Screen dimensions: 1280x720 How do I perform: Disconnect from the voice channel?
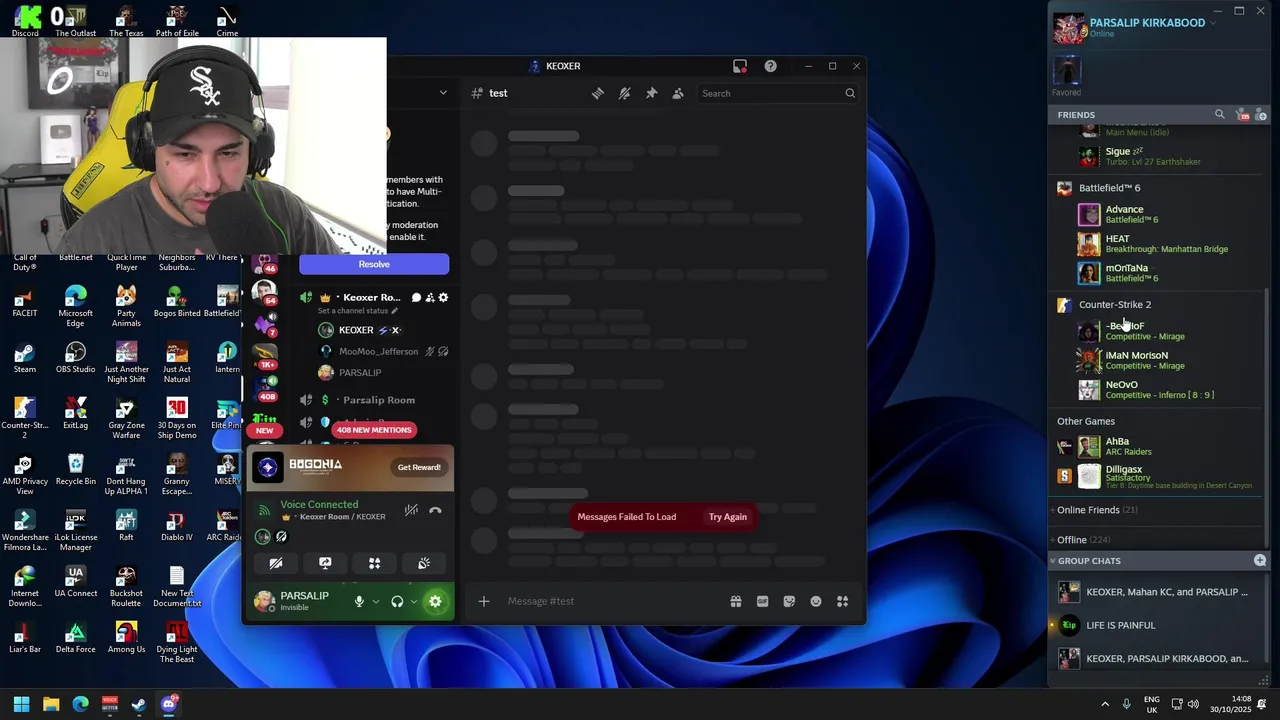click(435, 510)
